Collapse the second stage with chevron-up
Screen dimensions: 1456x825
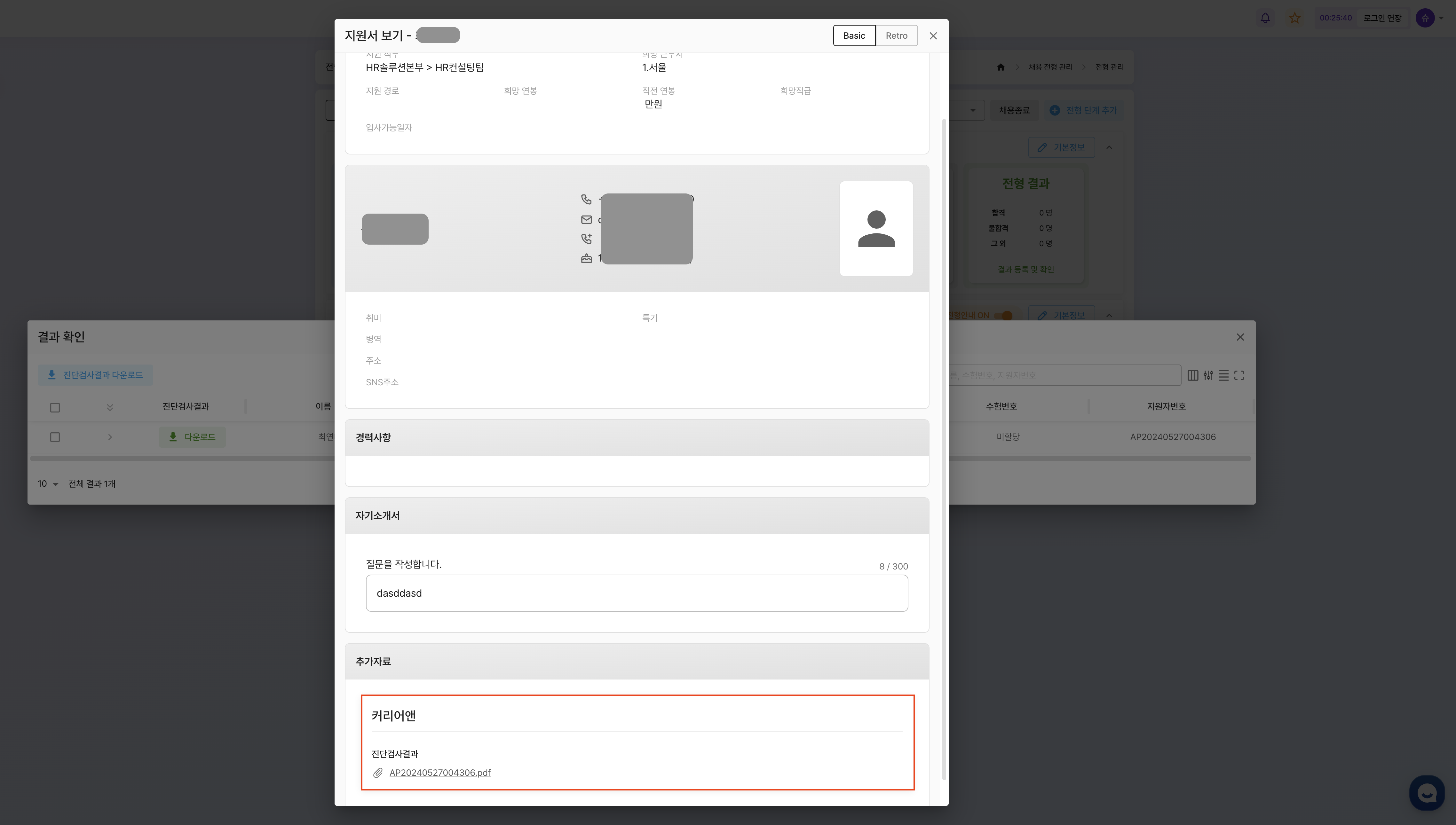coord(1109,315)
